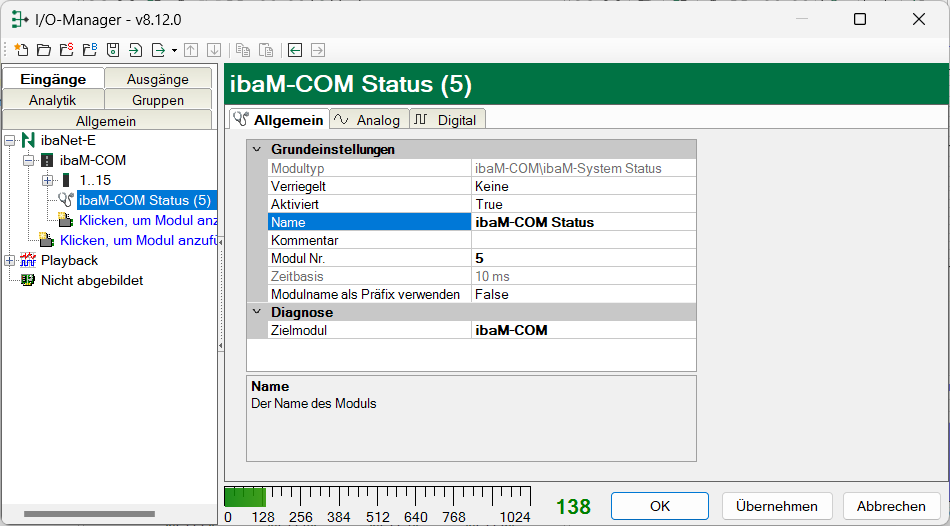Apply changes with Übernehmen button
950x526 pixels.
point(777,506)
